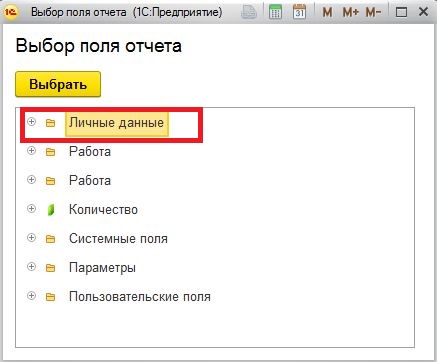The width and height of the screenshot is (437, 362).
Task: Click the M+ memory add button
Action: pyautogui.click(x=351, y=13)
